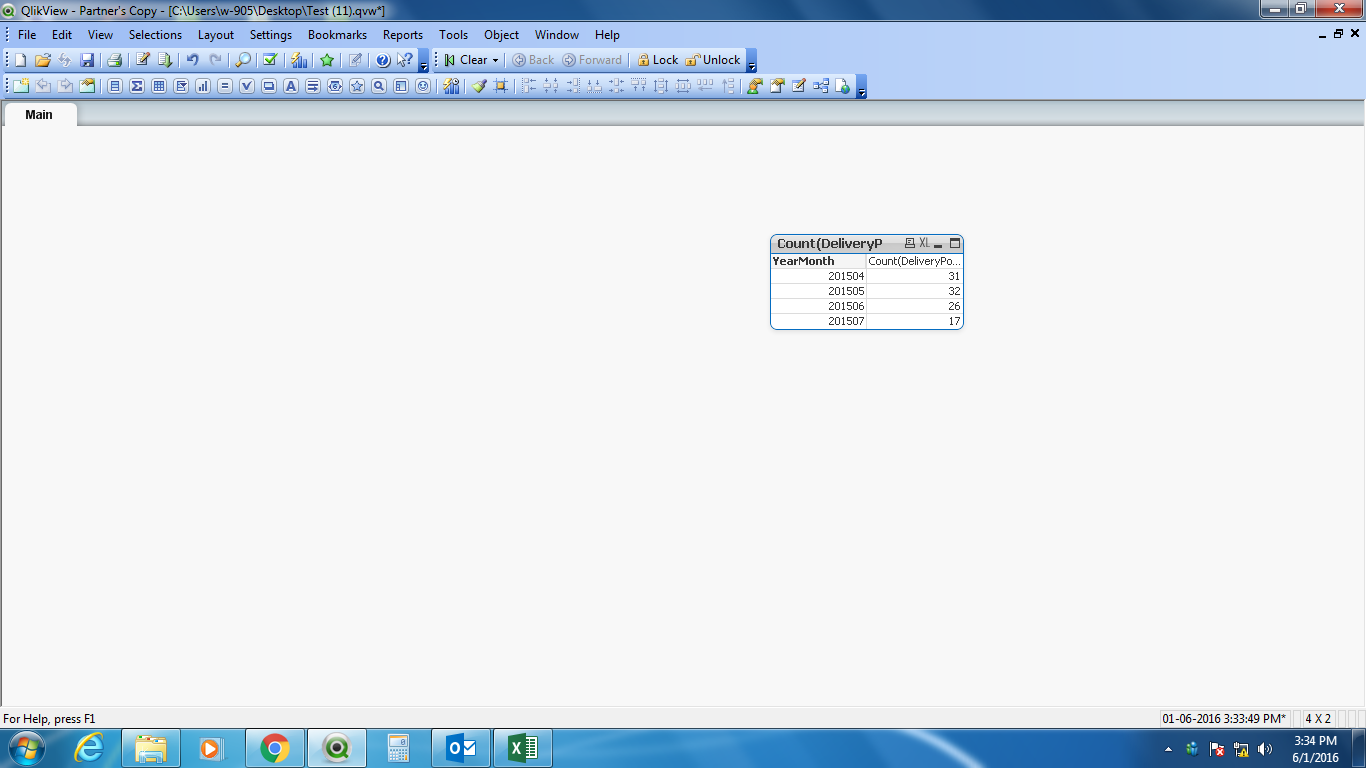Create a Search Object
The width and height of the screenshot is (1366, 768).
click(379, 86)
